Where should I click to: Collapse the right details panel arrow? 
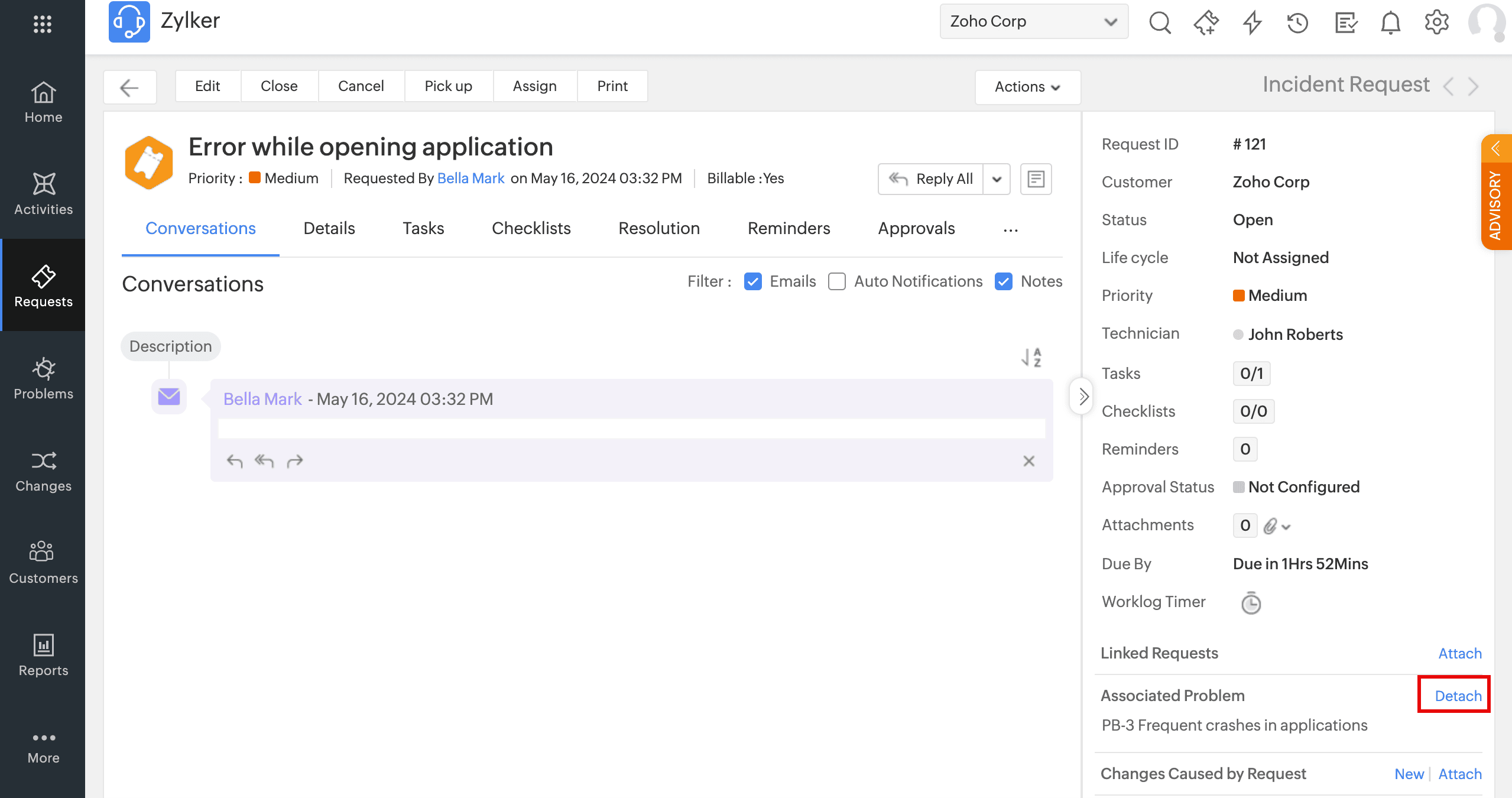tap(1083, 396)
